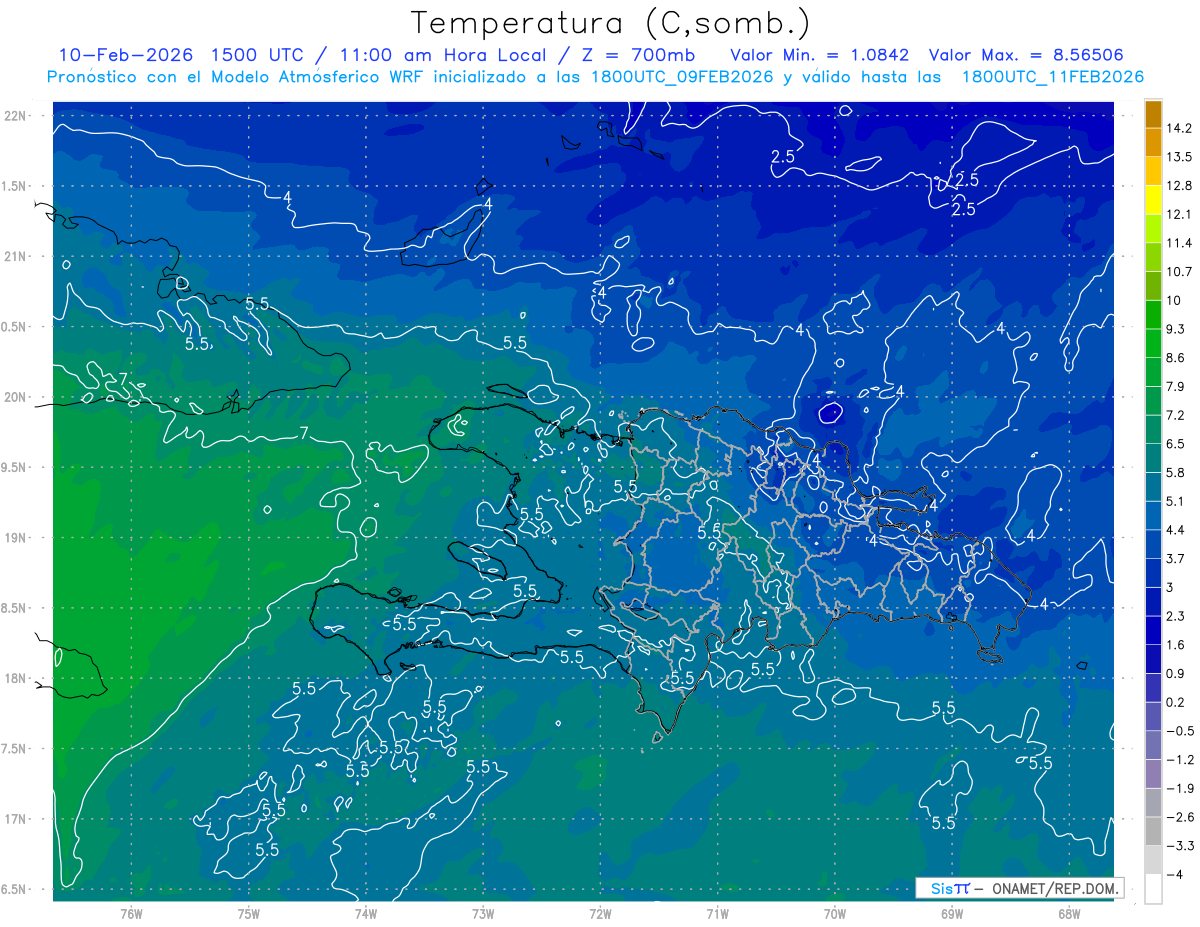1200x927 pixels.
Task: Pick the orange swatch between 13.5 and 14.2
Action: pyautogui.click(x=1153, y=143)
